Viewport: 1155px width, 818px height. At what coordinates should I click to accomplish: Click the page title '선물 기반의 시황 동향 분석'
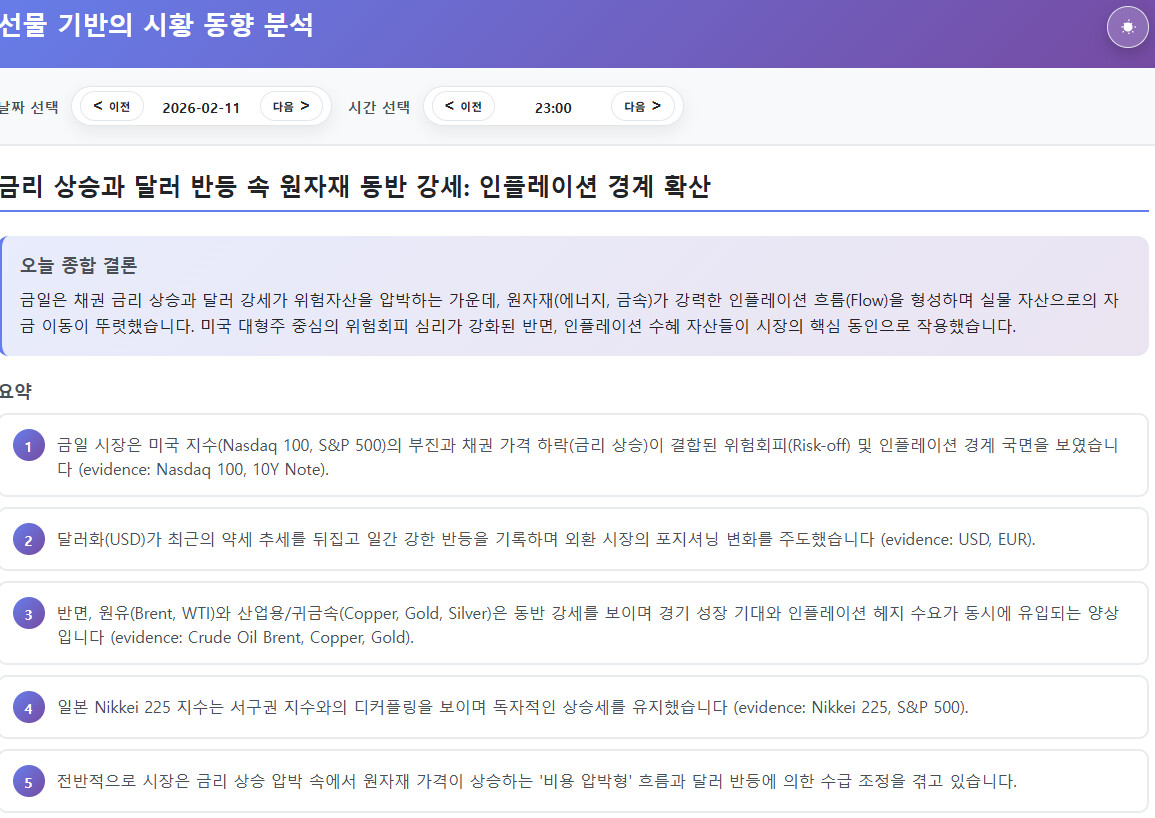[156, 26]
